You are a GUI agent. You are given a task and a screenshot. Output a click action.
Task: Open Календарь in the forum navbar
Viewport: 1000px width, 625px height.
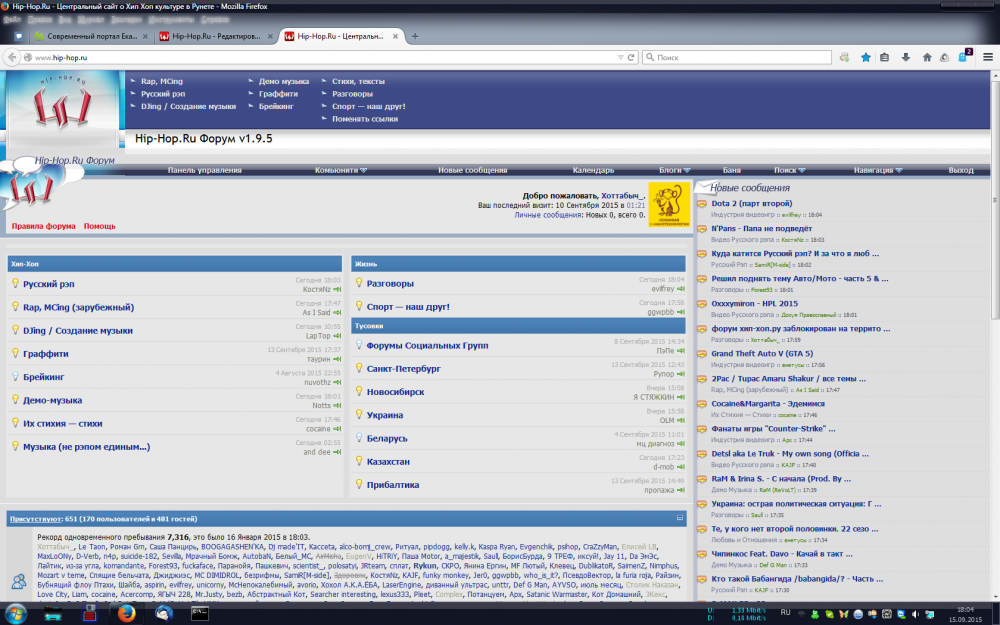click(x=593, y=170)
